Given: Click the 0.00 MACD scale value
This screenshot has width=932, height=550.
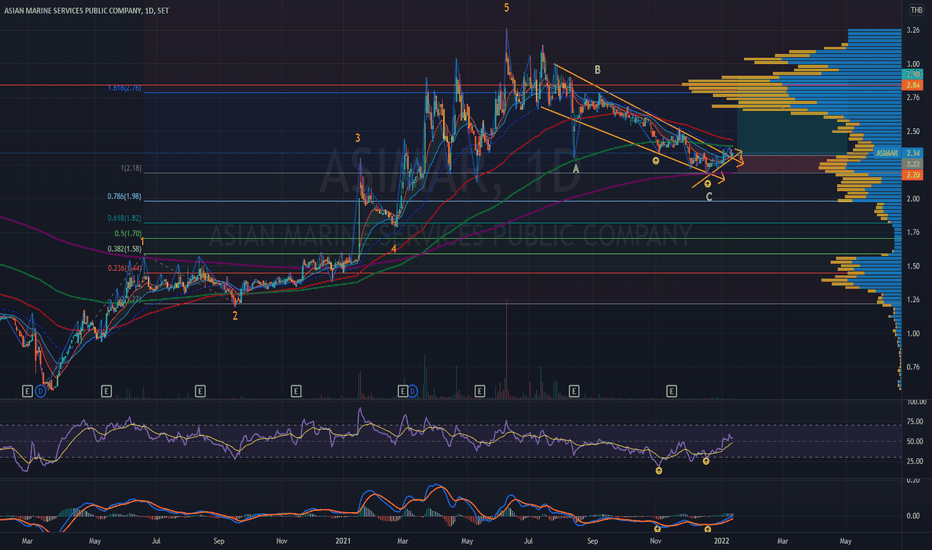Looking at the screenshot, I should (x=913, y=516).
